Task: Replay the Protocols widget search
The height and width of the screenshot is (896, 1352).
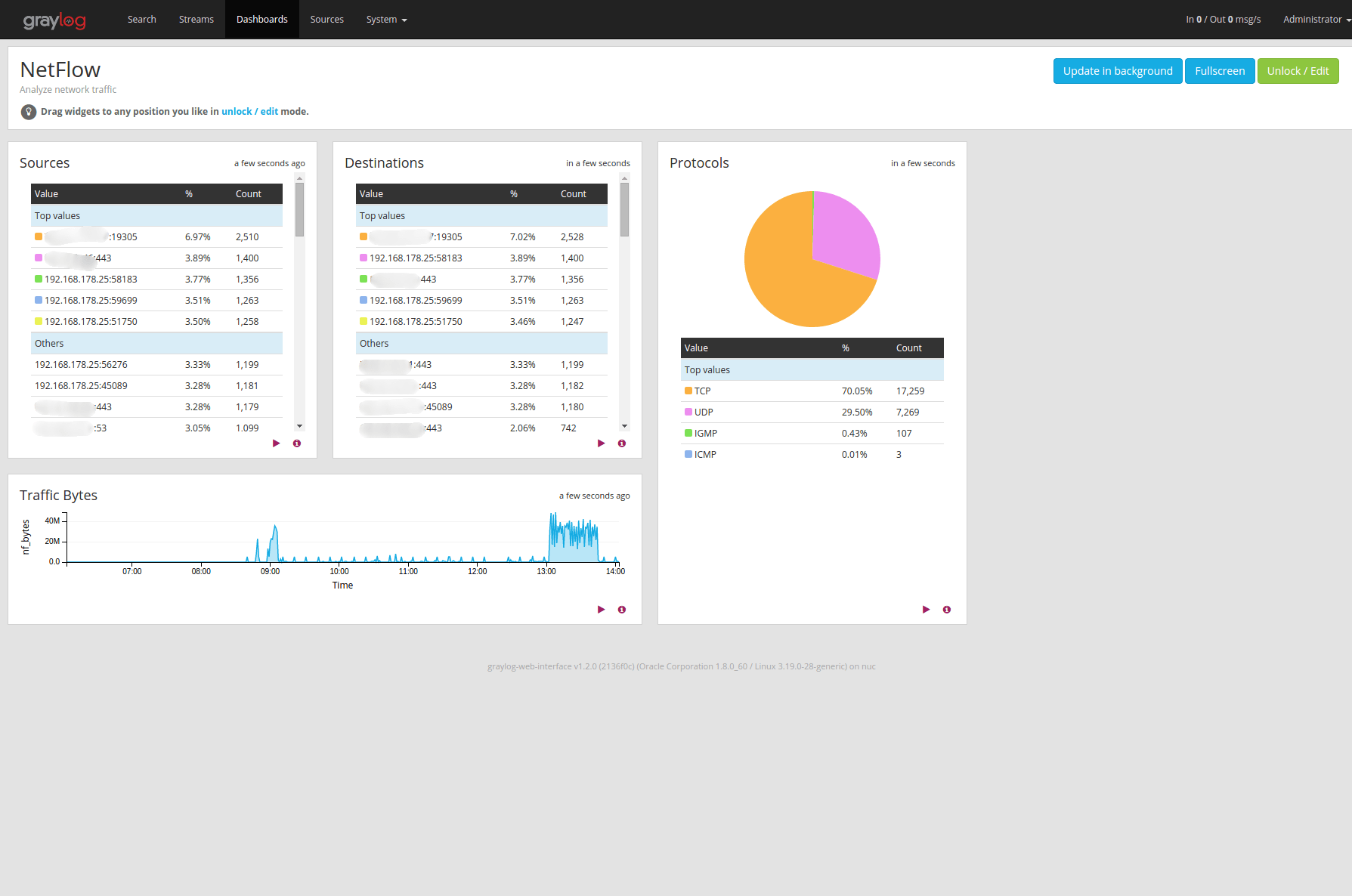Action: [x=926, y=609]
